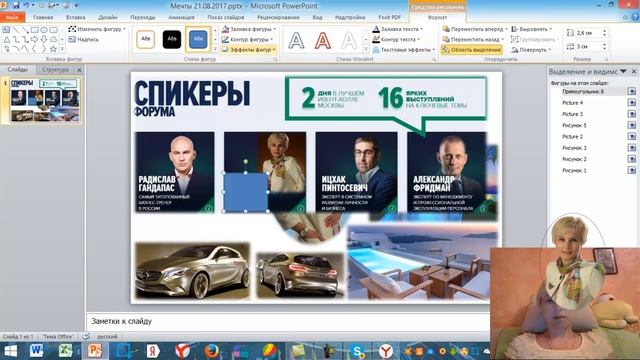Open the Повернуть dropdown

click(x=531, y=50)
